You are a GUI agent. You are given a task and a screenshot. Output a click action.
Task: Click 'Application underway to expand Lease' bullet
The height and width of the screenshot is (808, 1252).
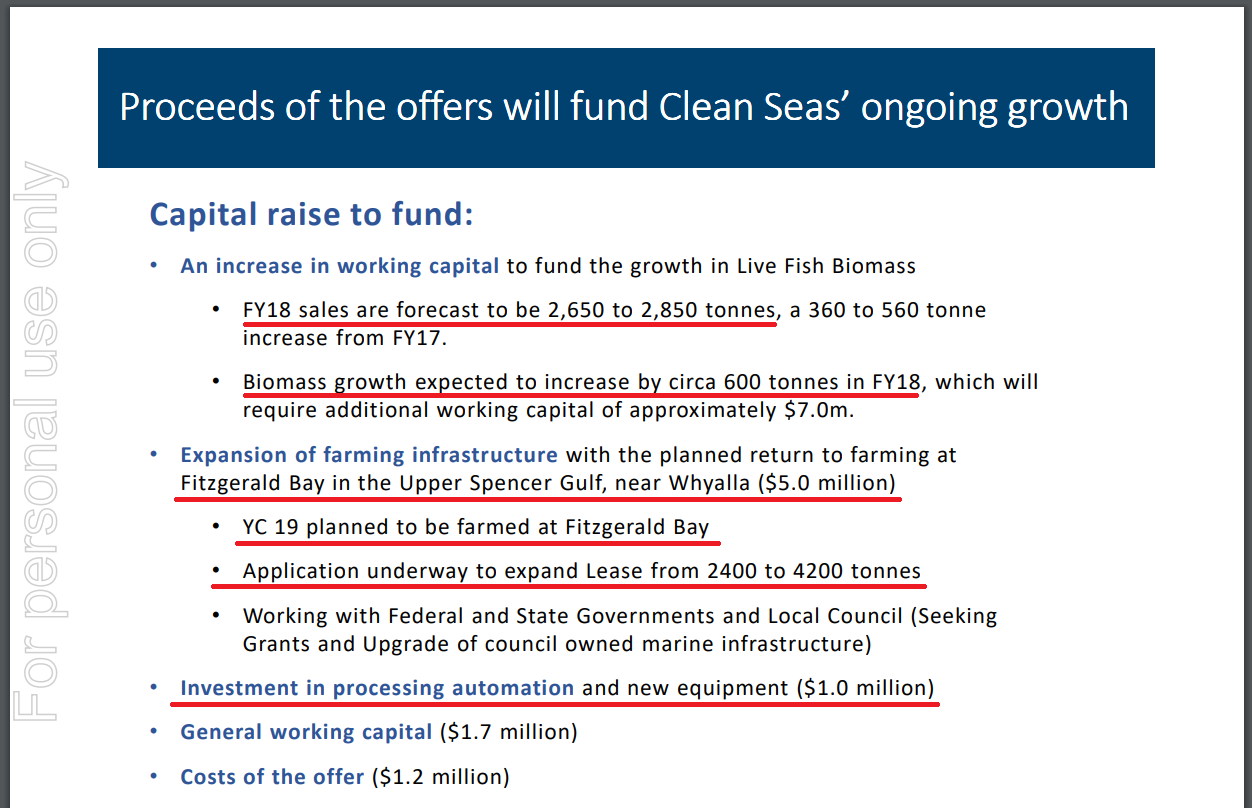(x=582, y=571)
